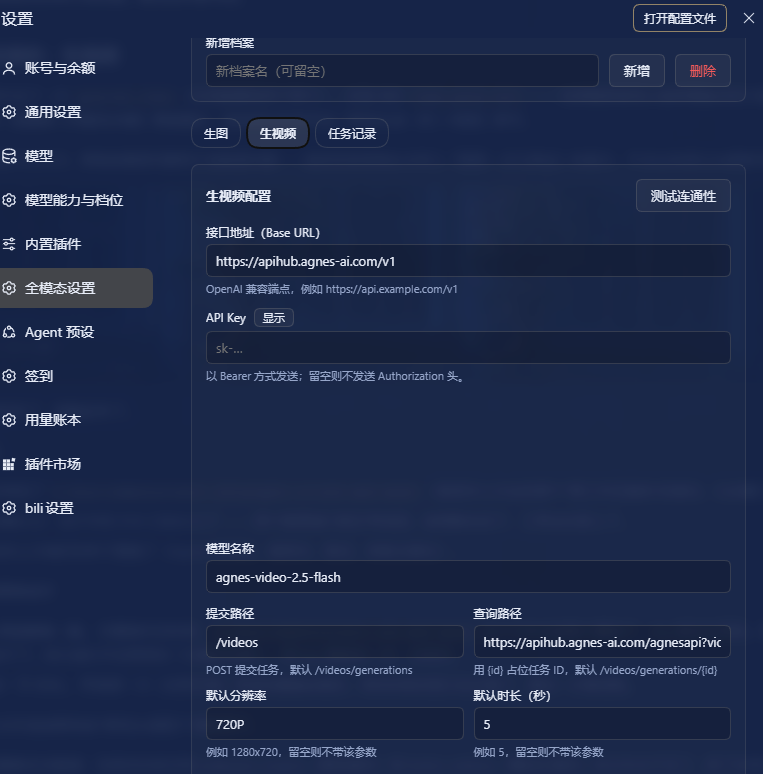Click the 提交路径 /videos field
Screen dimensions: 763x774
(x=335, y=642)
